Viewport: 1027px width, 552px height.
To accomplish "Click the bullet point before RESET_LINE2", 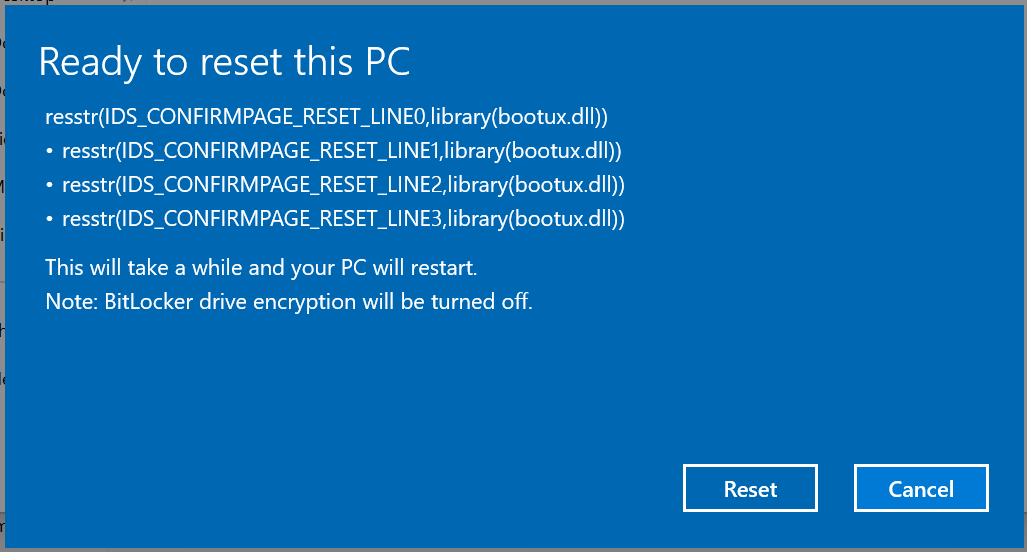I will (50, 186).
